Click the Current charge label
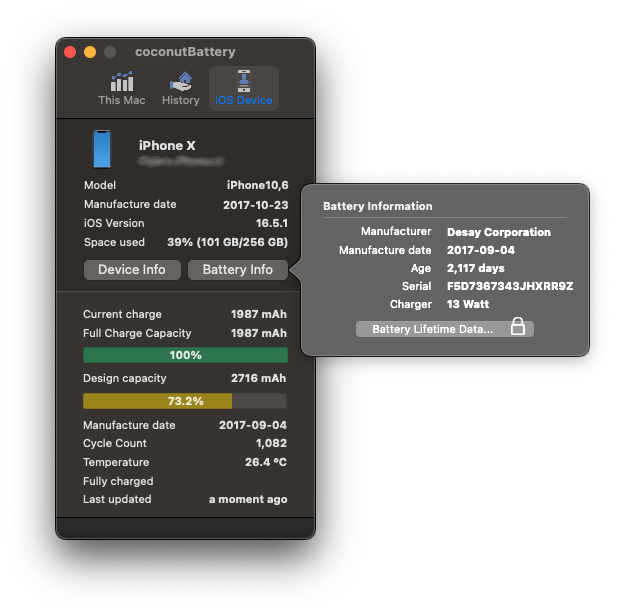The width and height of the screenshot is (625, 613). (122, 314)
